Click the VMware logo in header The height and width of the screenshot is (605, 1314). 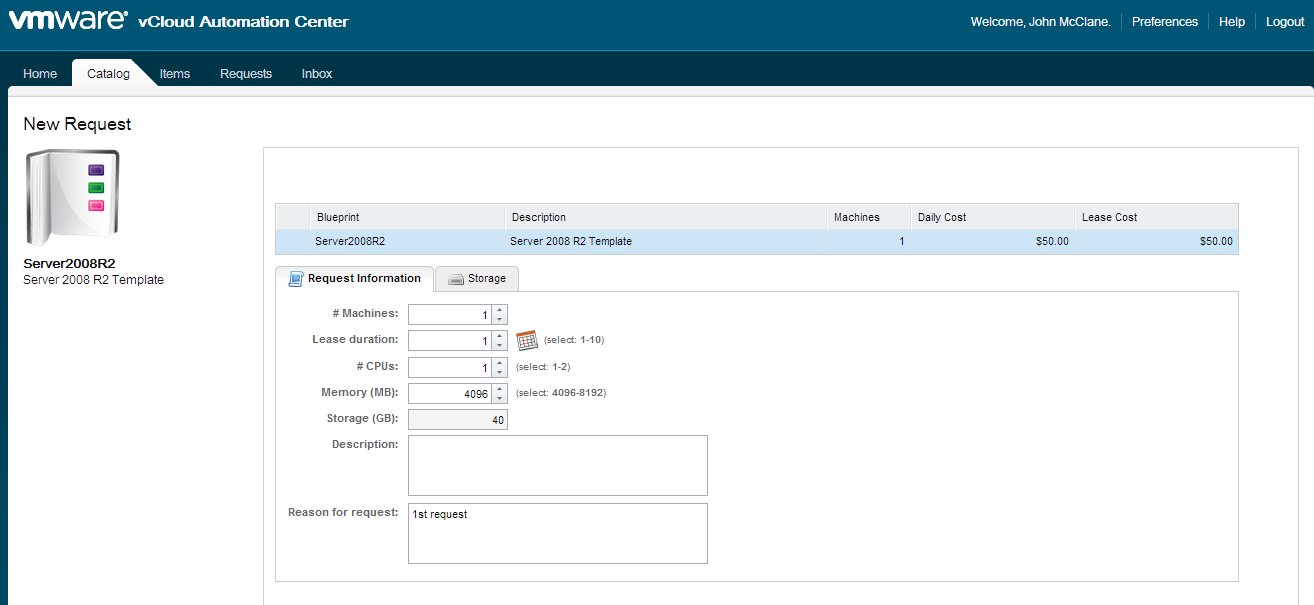pyautogui.click(x=68, y=21)
